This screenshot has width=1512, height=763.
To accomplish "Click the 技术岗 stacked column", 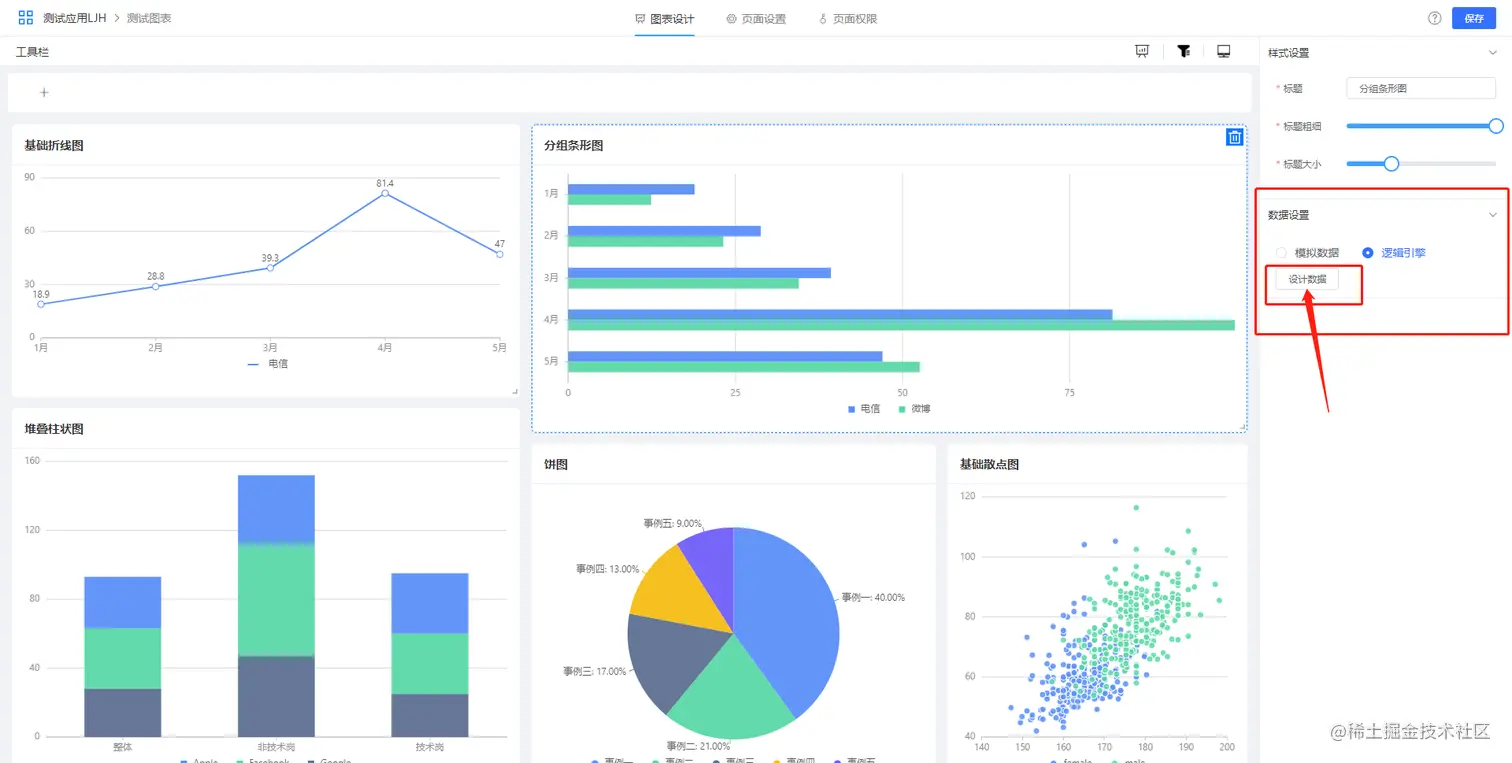I will click(430, 655).
